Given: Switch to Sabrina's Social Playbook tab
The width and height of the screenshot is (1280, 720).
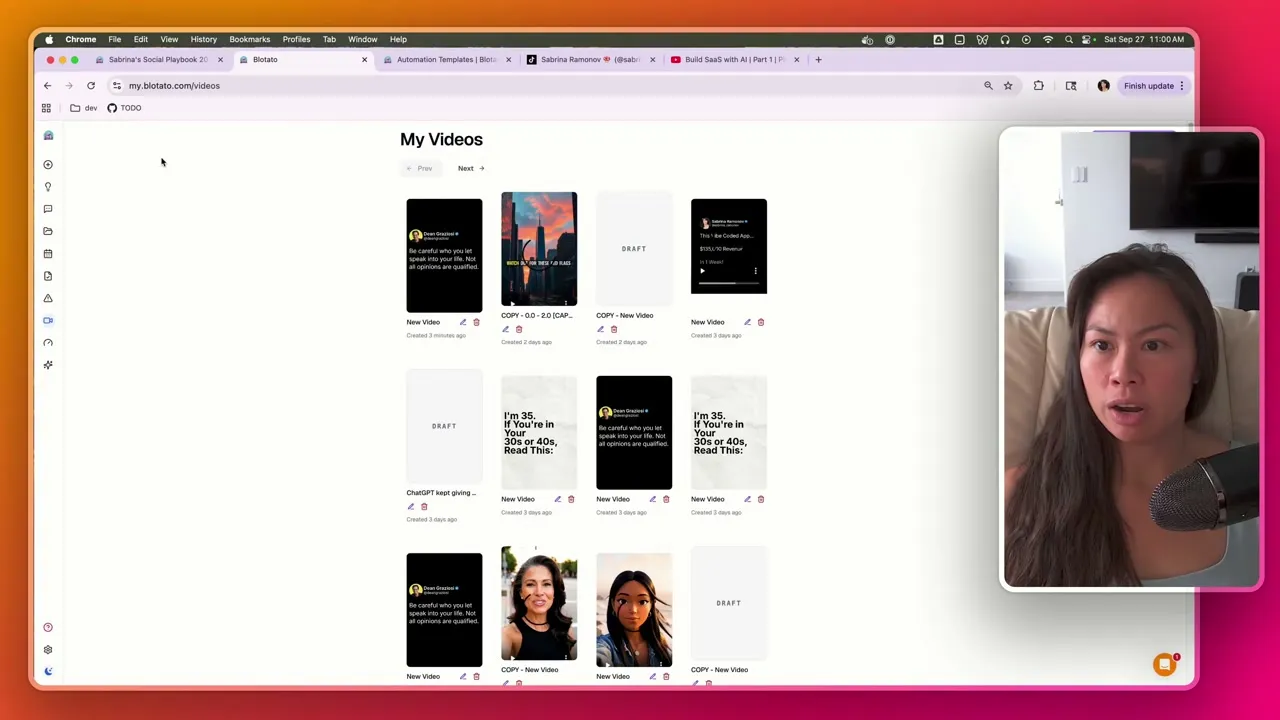Looking at the screenshot, I should [158, 60].
